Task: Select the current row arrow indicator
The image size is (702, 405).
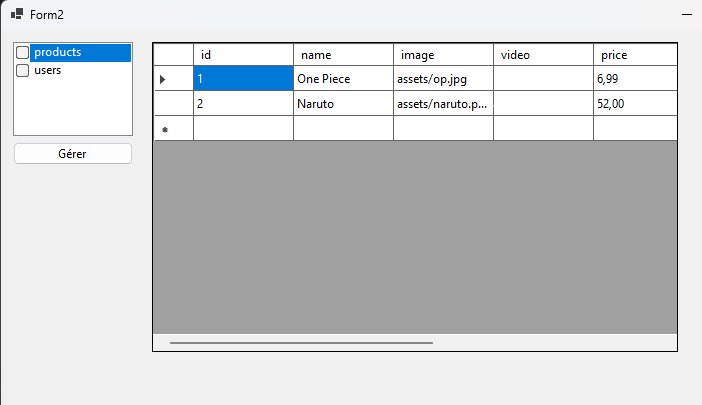Action: pos(164,79)
